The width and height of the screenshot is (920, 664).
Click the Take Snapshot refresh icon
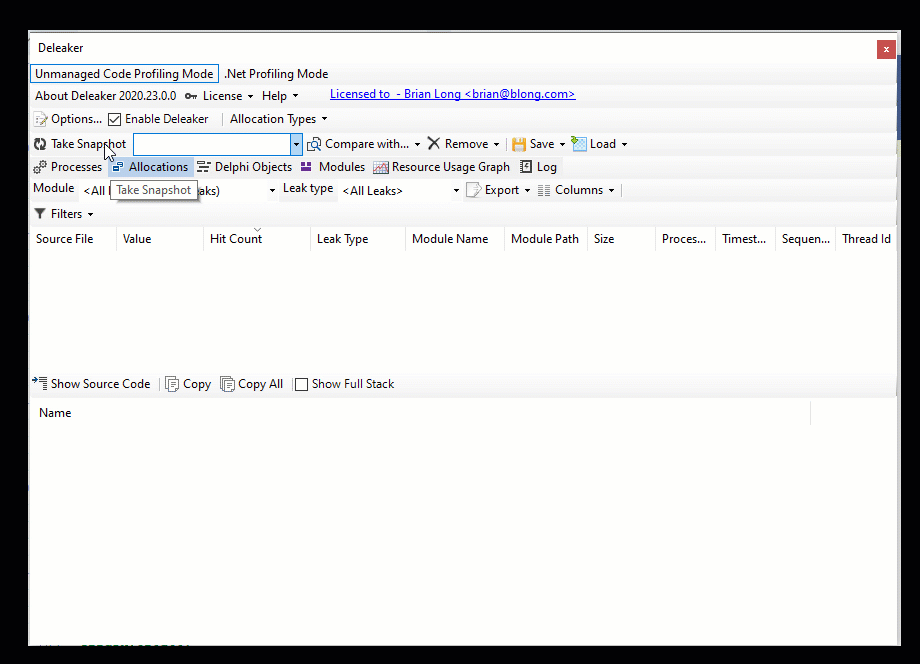[x=40, y=144]
